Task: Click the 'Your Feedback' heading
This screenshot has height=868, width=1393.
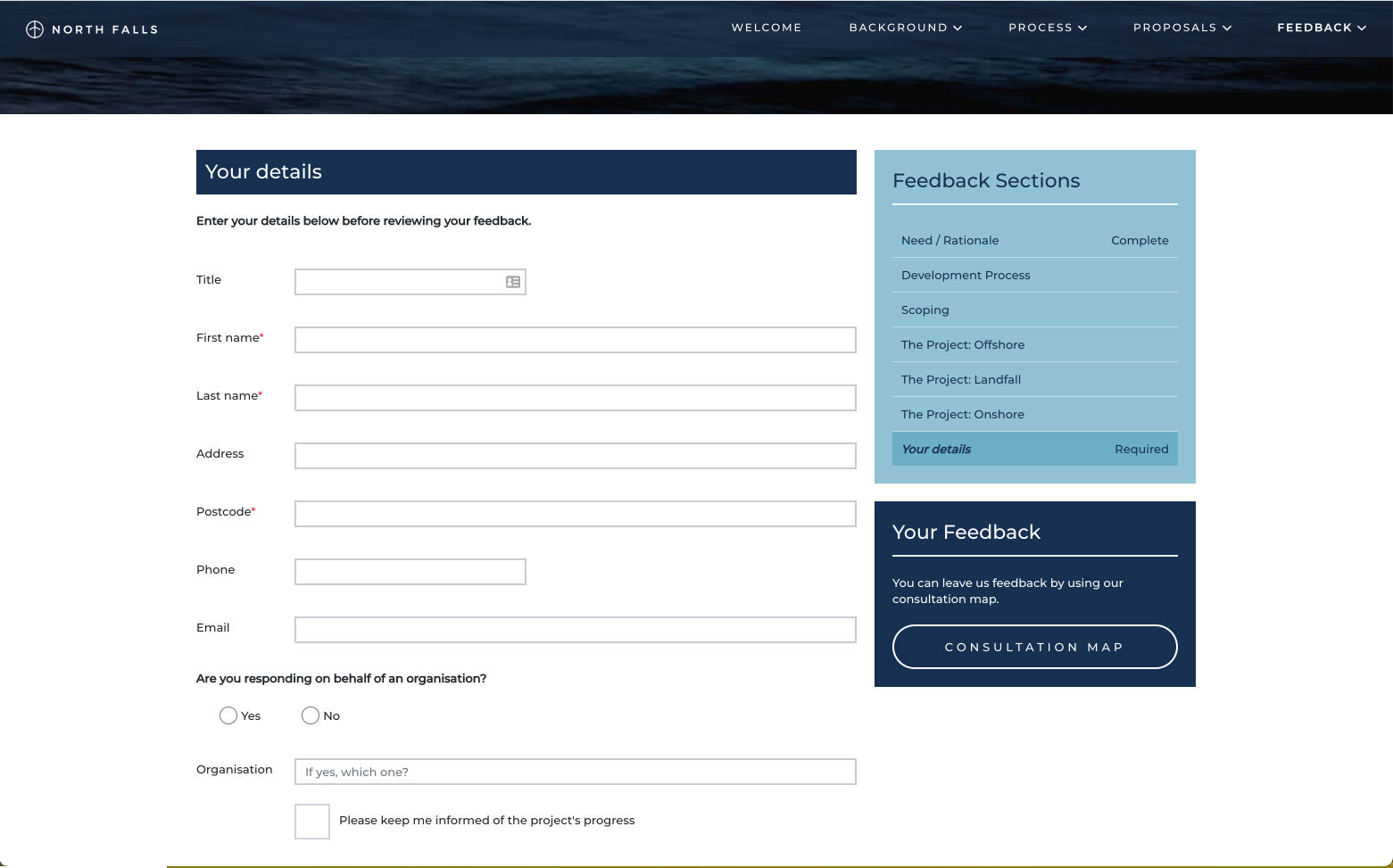Action: click(x=966, y=533)
